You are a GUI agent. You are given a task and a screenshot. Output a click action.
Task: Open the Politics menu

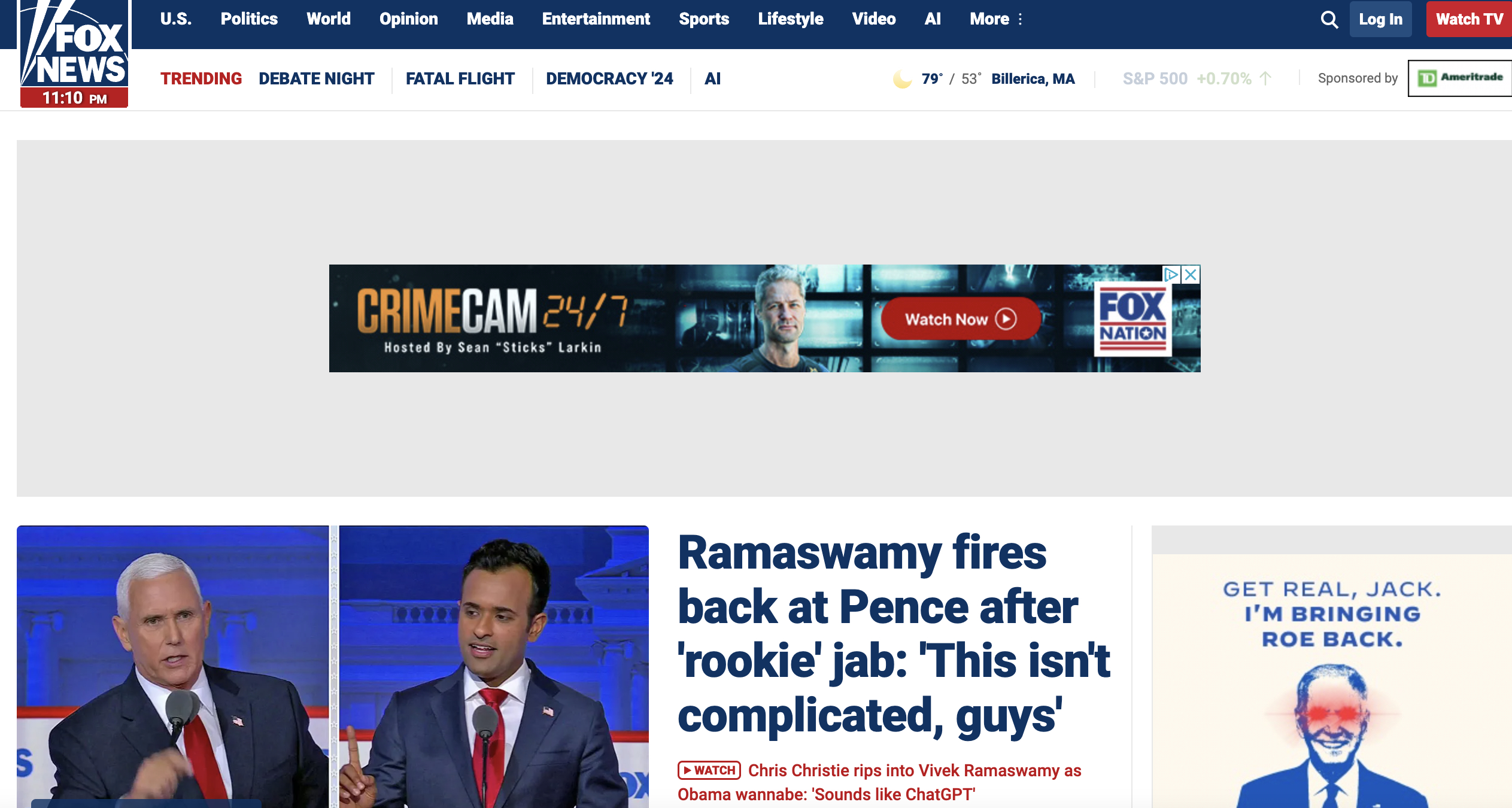pos(249,19)
